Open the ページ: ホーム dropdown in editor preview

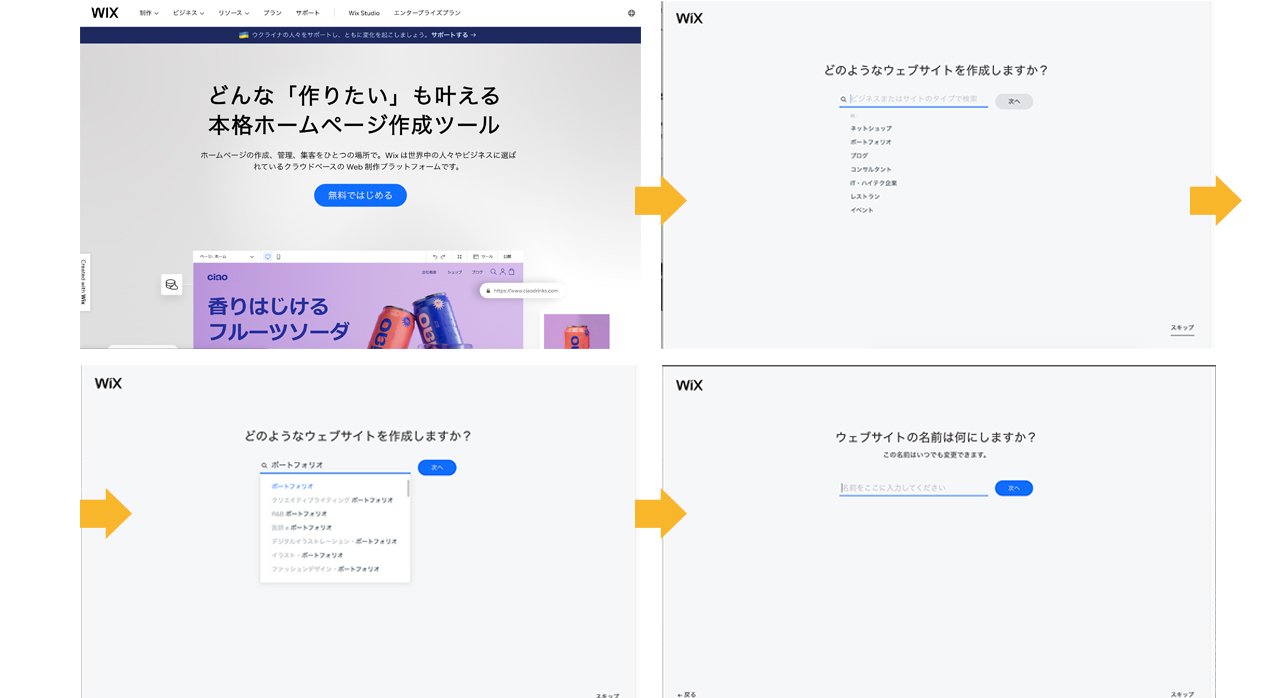226,257
